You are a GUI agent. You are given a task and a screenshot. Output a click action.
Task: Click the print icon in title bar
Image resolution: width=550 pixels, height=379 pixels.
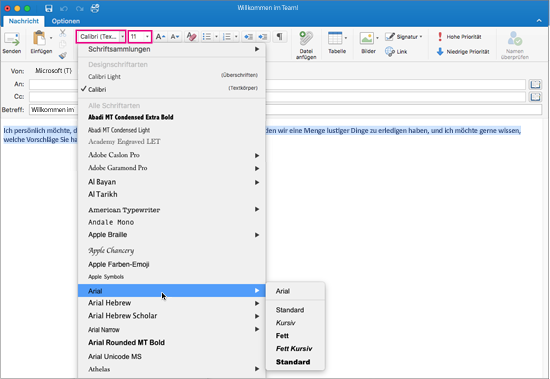[x=95, y=8]
